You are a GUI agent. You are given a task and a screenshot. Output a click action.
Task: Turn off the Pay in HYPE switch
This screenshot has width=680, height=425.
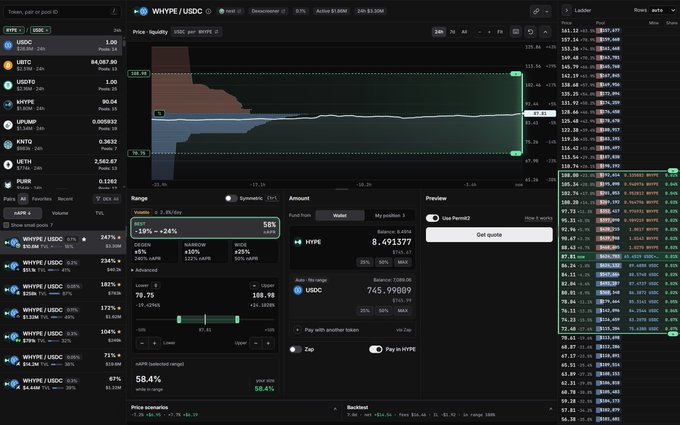coord(376,349)
